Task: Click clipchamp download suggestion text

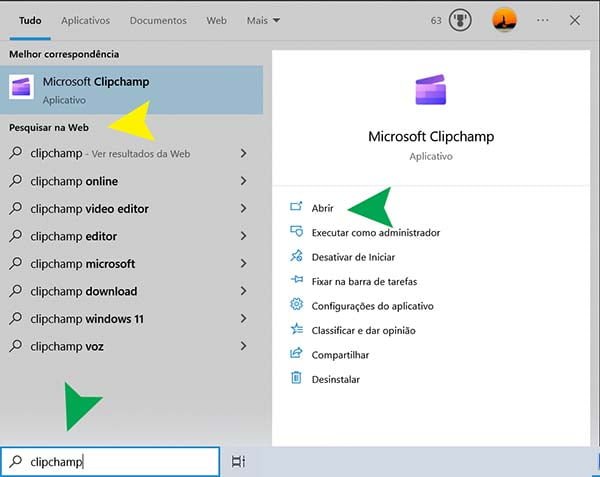Action: (84, 291)
